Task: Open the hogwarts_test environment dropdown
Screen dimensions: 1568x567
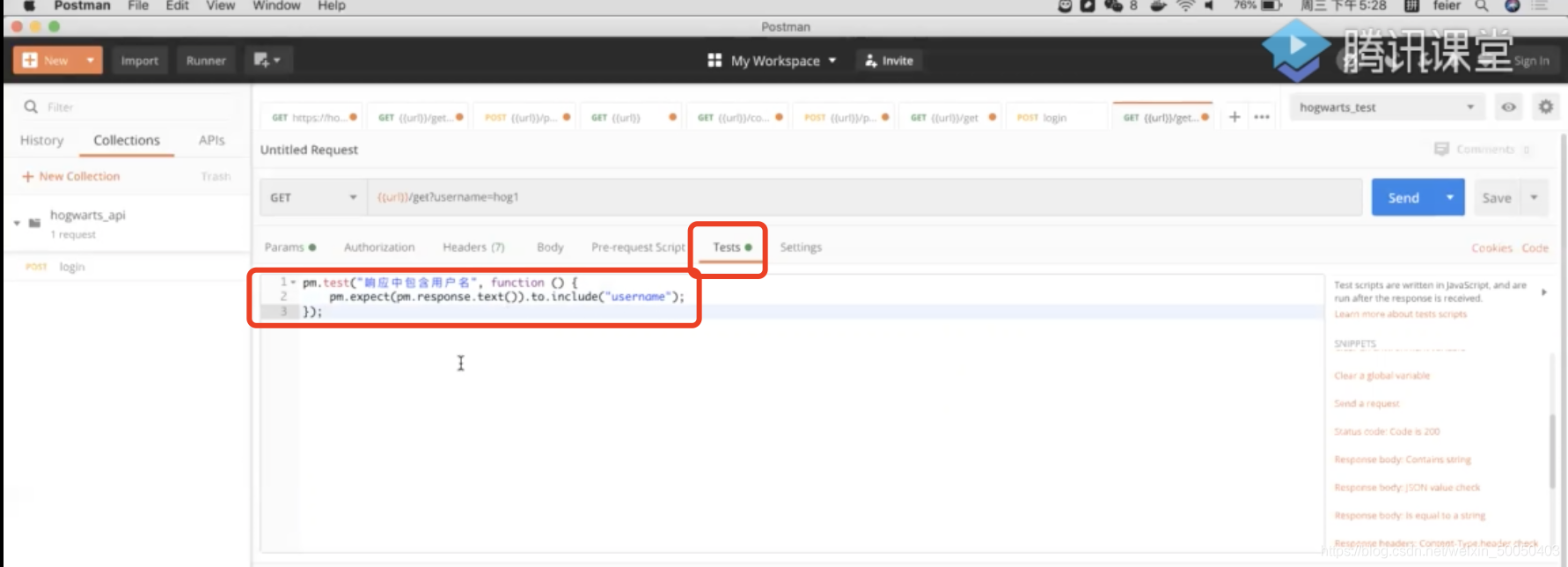Action: click(1387, 107)
